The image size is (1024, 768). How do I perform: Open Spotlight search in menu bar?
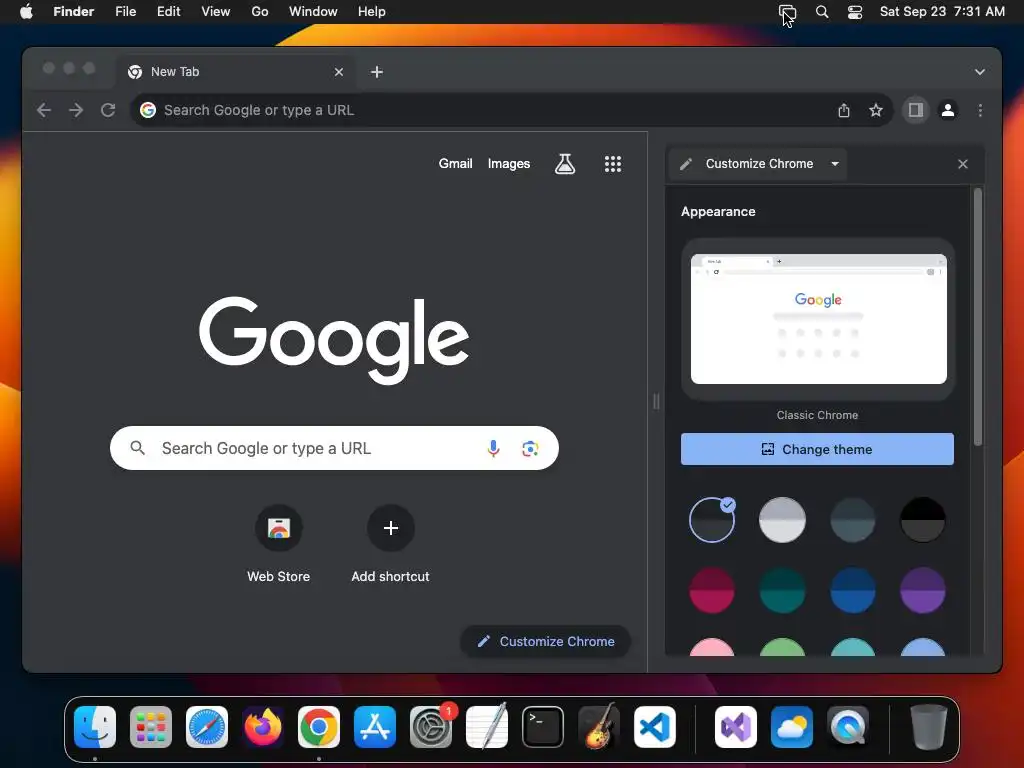tap(822, 12)
